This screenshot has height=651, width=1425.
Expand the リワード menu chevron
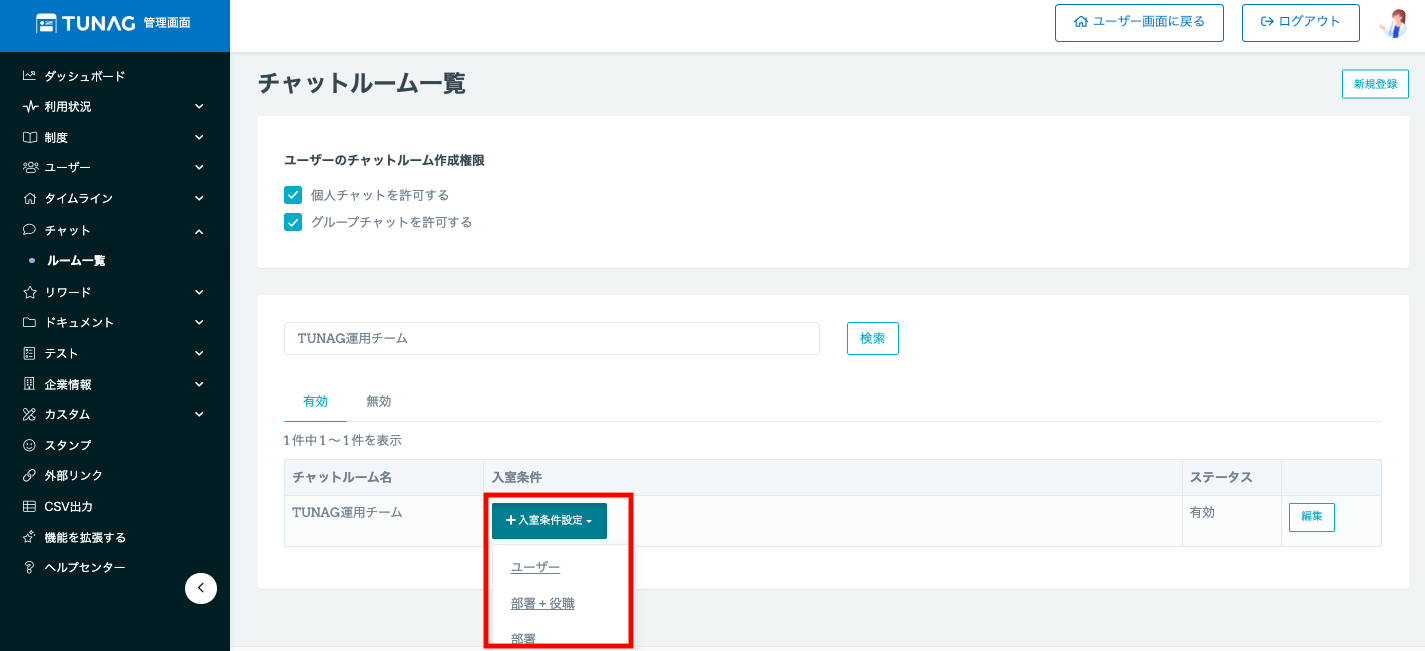point(199,292)
